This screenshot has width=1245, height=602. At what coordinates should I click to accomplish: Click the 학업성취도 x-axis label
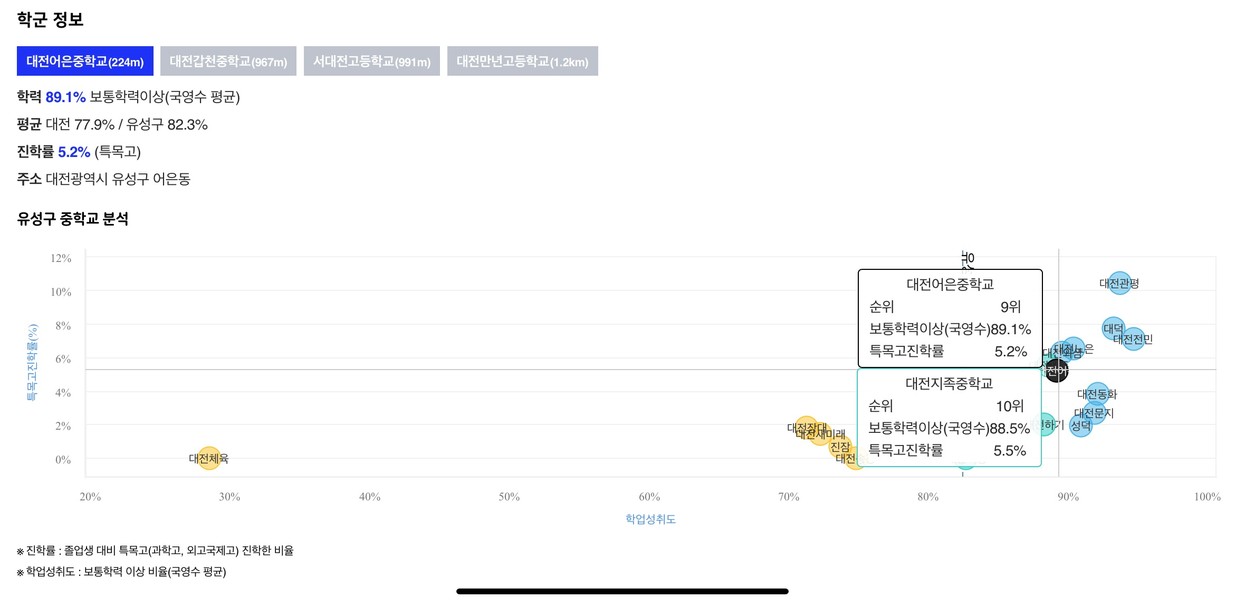[651, 519]
